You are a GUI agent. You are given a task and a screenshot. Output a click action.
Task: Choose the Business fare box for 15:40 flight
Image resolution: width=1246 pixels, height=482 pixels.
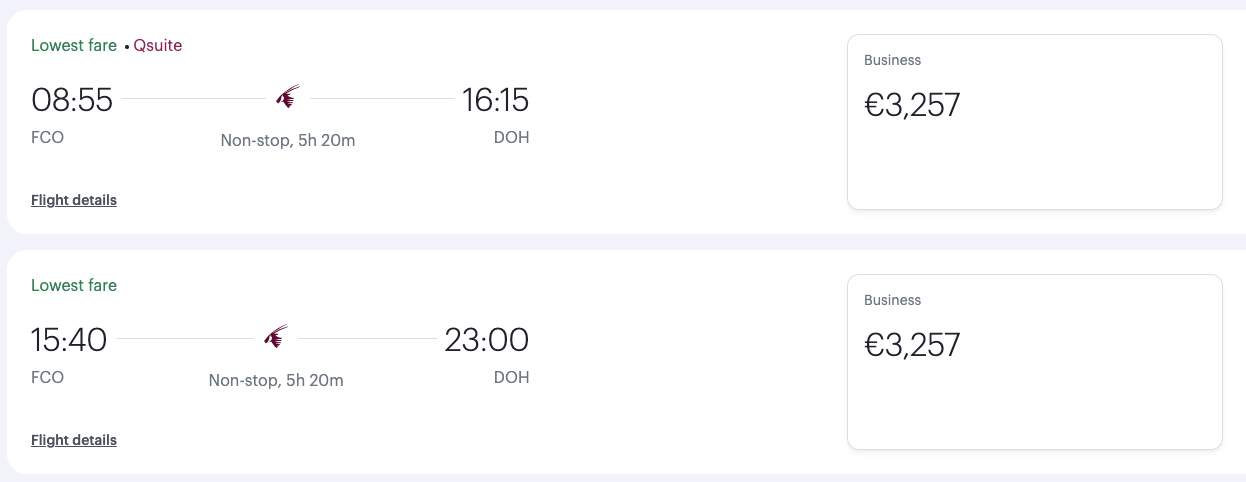[x=1035, y=362]
